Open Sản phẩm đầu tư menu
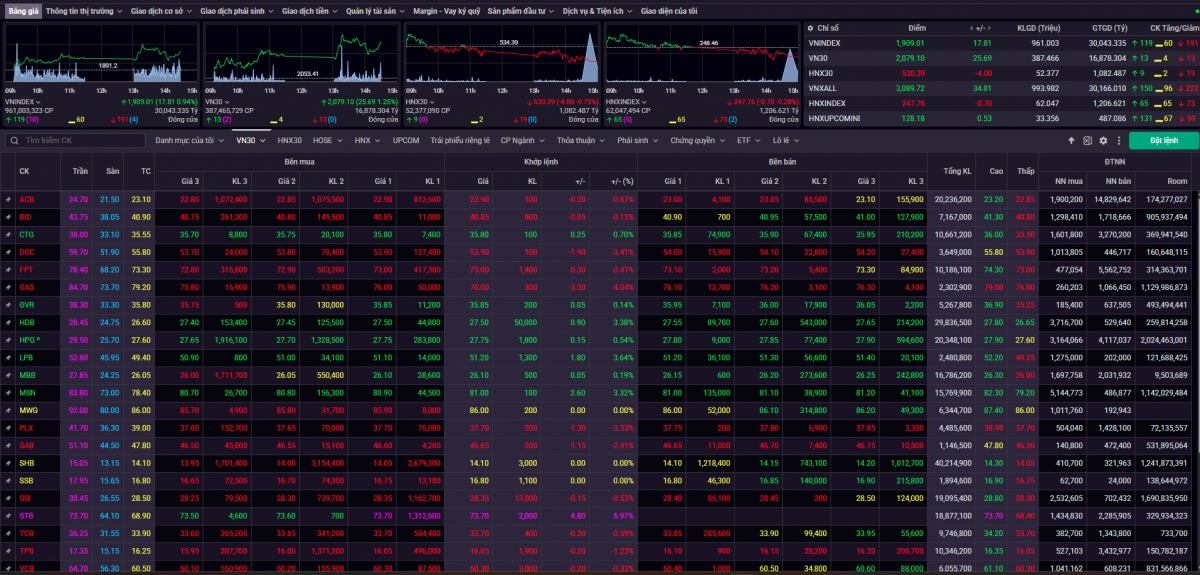1200x575 pixels. (522, 10)
